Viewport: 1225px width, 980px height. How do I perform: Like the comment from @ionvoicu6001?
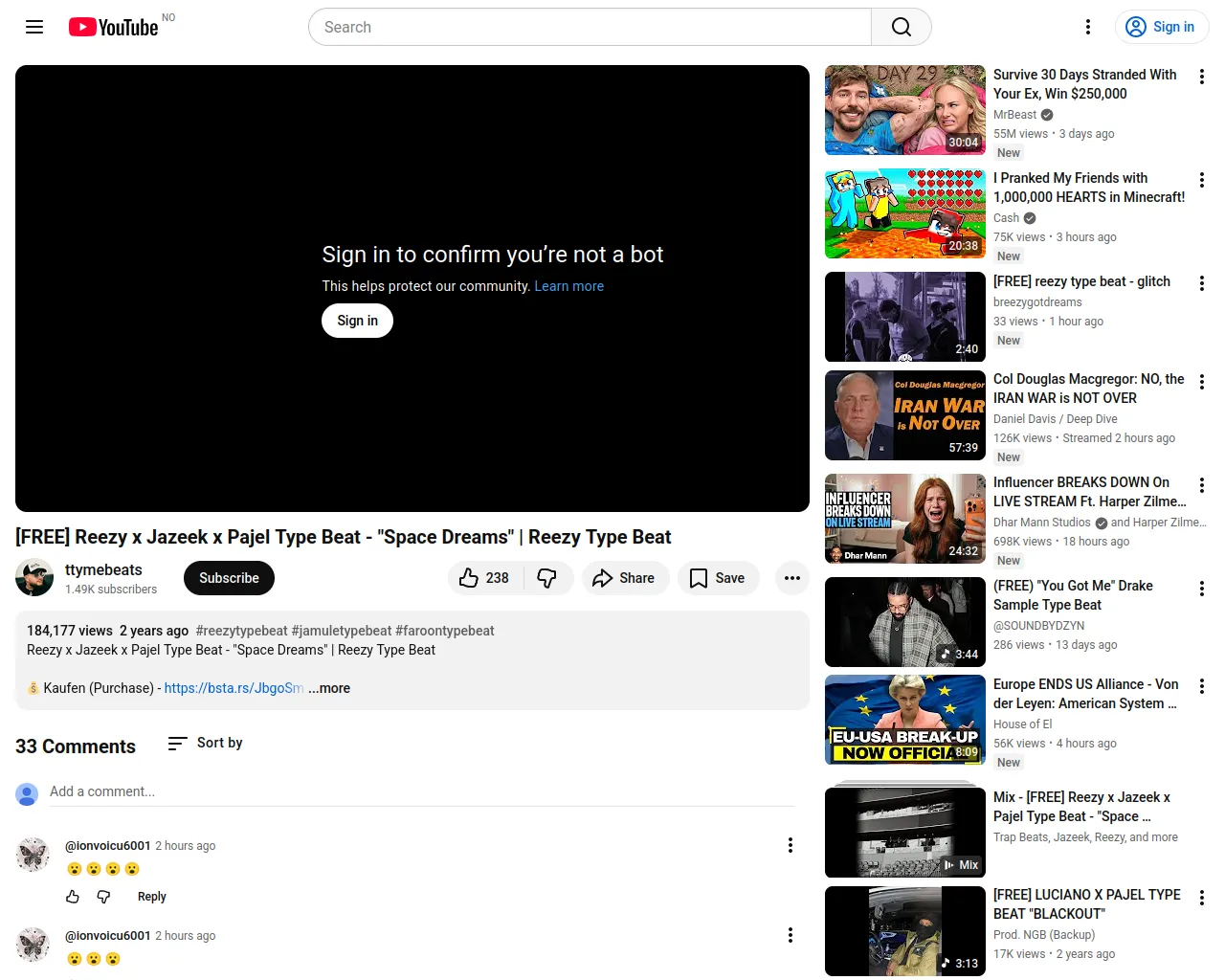pyautogui.click(x=73, y=897)
